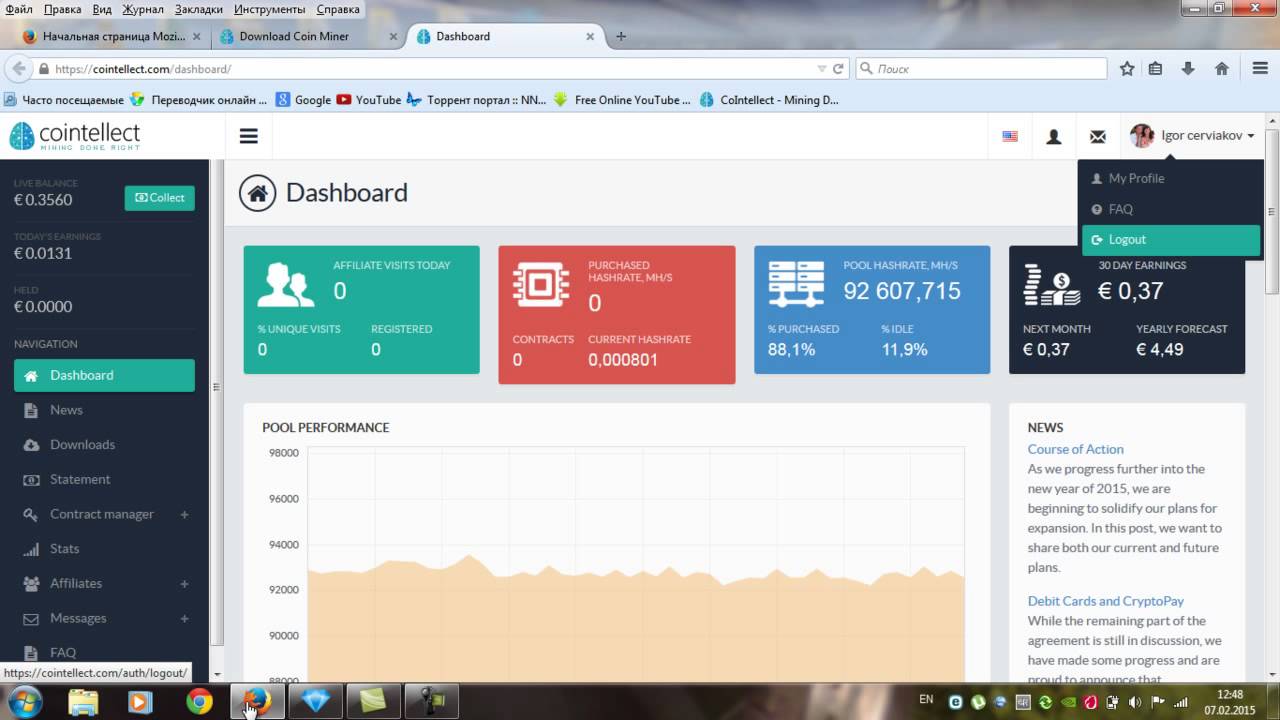Open the bookmarks list icon in toolbar

click(1155, 69)
